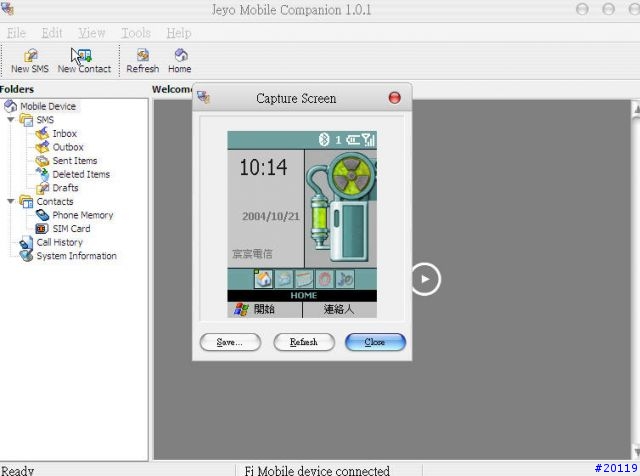Open the System Information icon
Viewport: 640px width, 476px height.
pyautogui.click(x=27, y=256)
